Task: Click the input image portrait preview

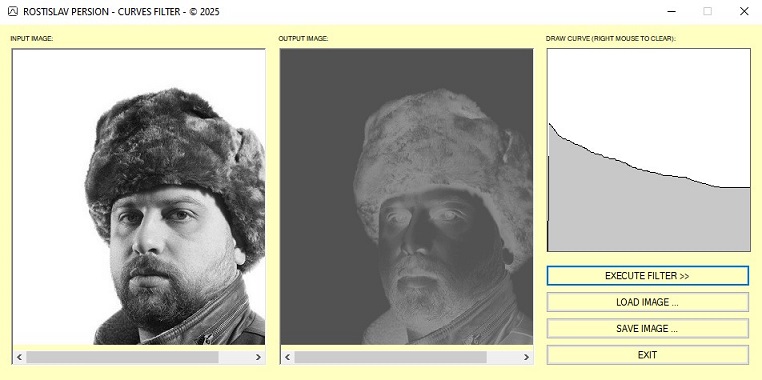Action: pos(139,197)
